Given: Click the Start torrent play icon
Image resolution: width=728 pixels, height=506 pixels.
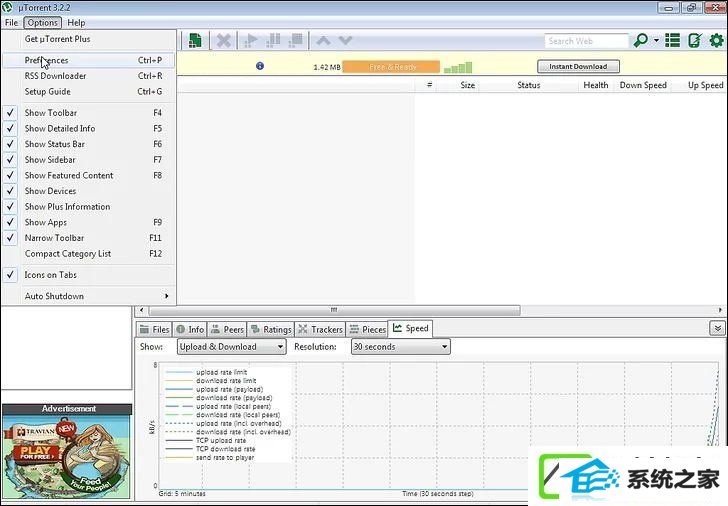Looking at the screenshot, I should tap(251, 41).
